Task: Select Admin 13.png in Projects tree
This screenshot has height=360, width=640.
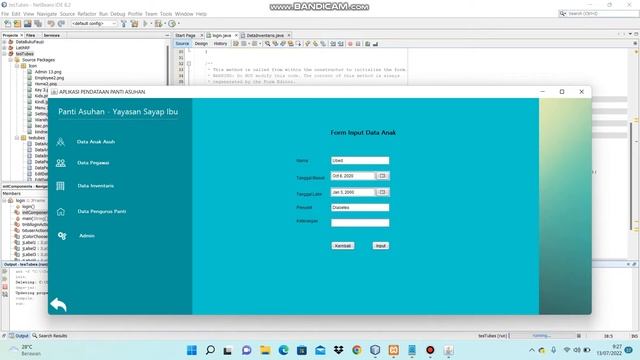Action: [48, 72]
